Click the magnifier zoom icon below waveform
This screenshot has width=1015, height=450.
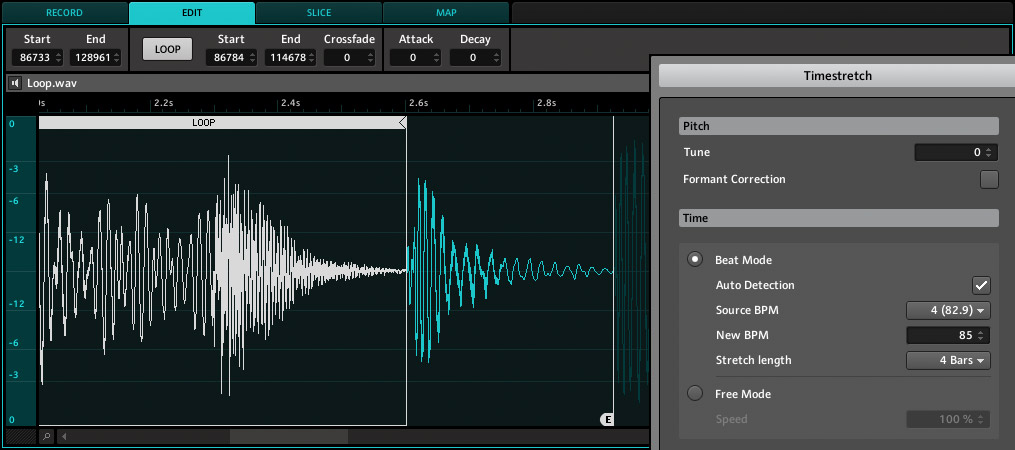[x=47, y=436]
